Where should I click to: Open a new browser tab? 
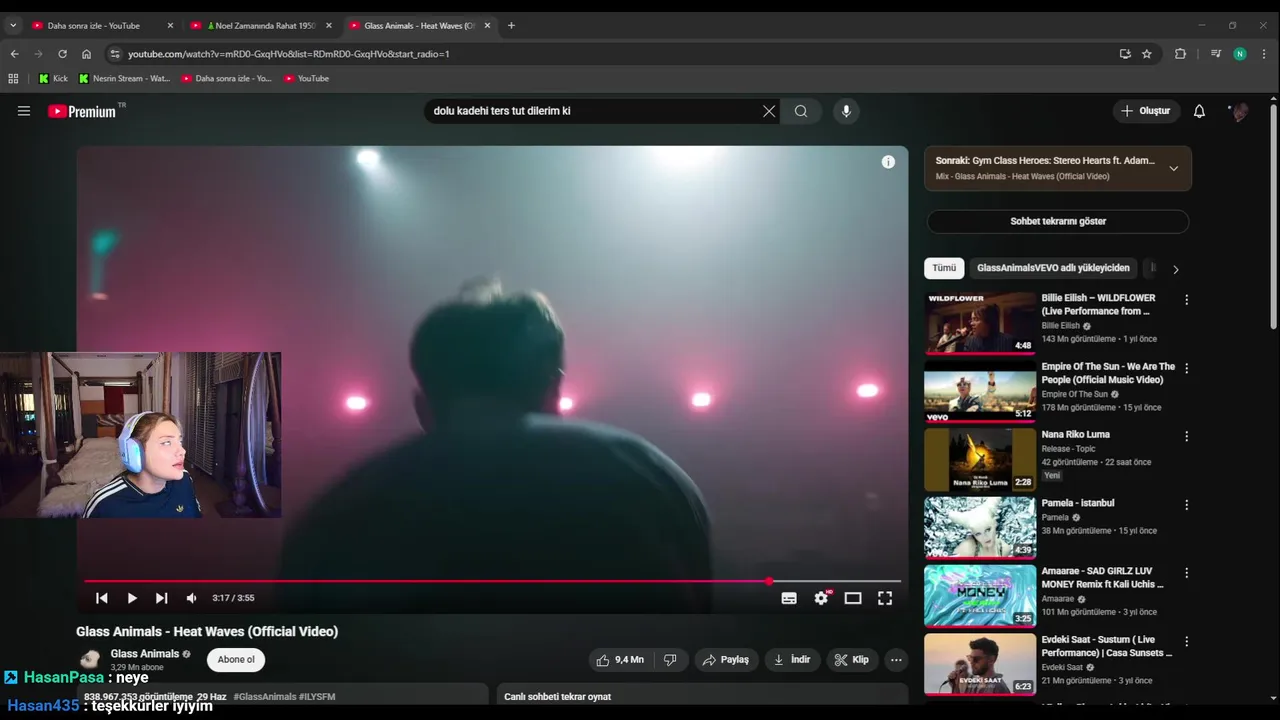tap(511, 25)
